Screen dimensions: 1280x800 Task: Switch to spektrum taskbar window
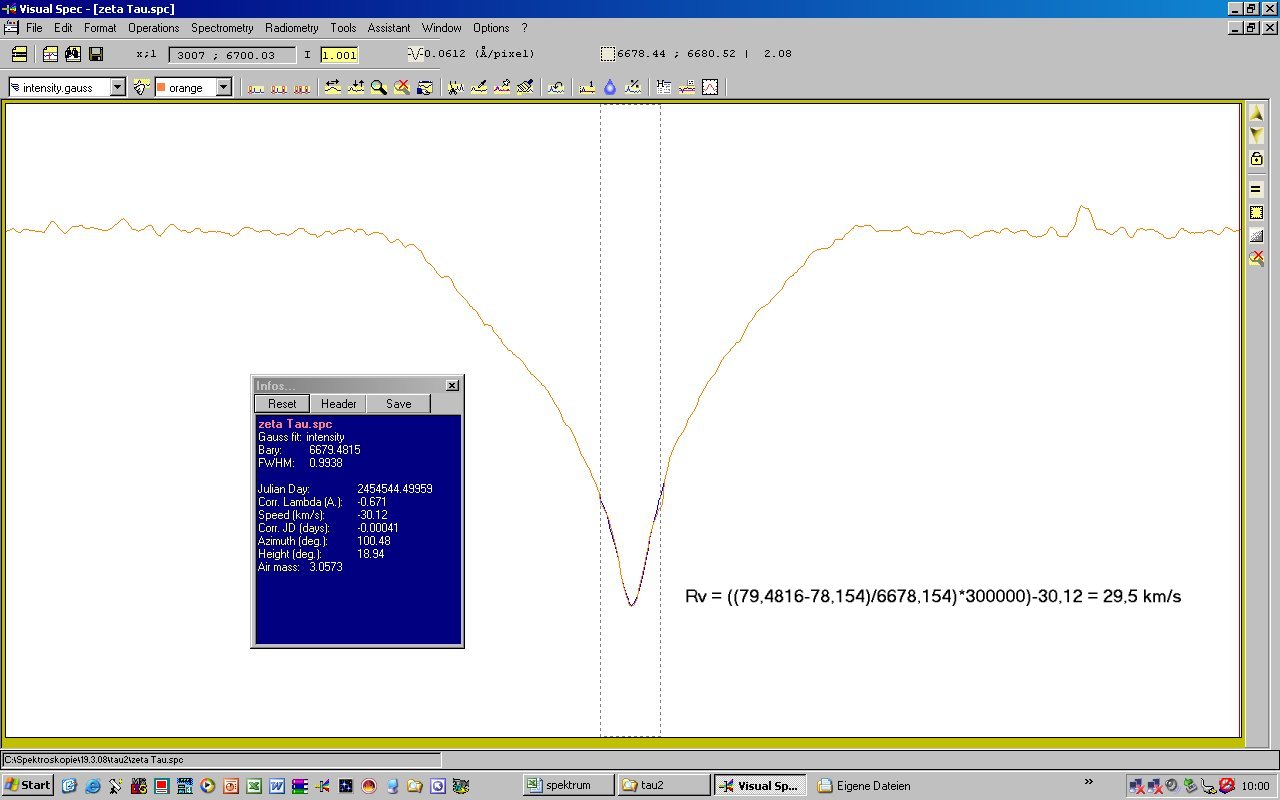[x=566, y=785]
